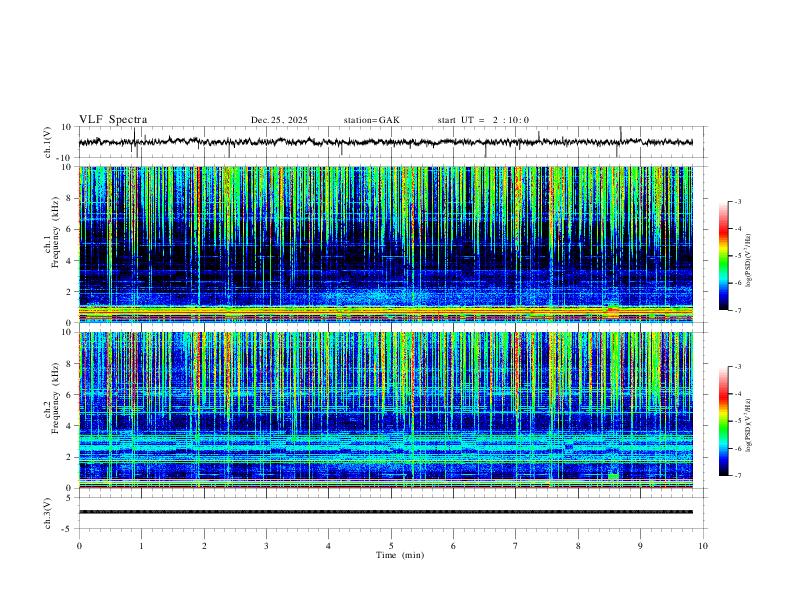
Task: Click time axis tick label "3"
Action: pos(266,546)
